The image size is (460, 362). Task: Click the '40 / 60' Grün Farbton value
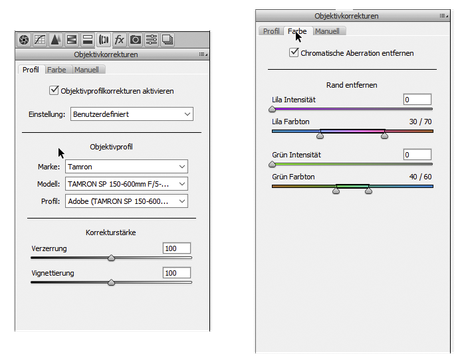tap(421, 177)
